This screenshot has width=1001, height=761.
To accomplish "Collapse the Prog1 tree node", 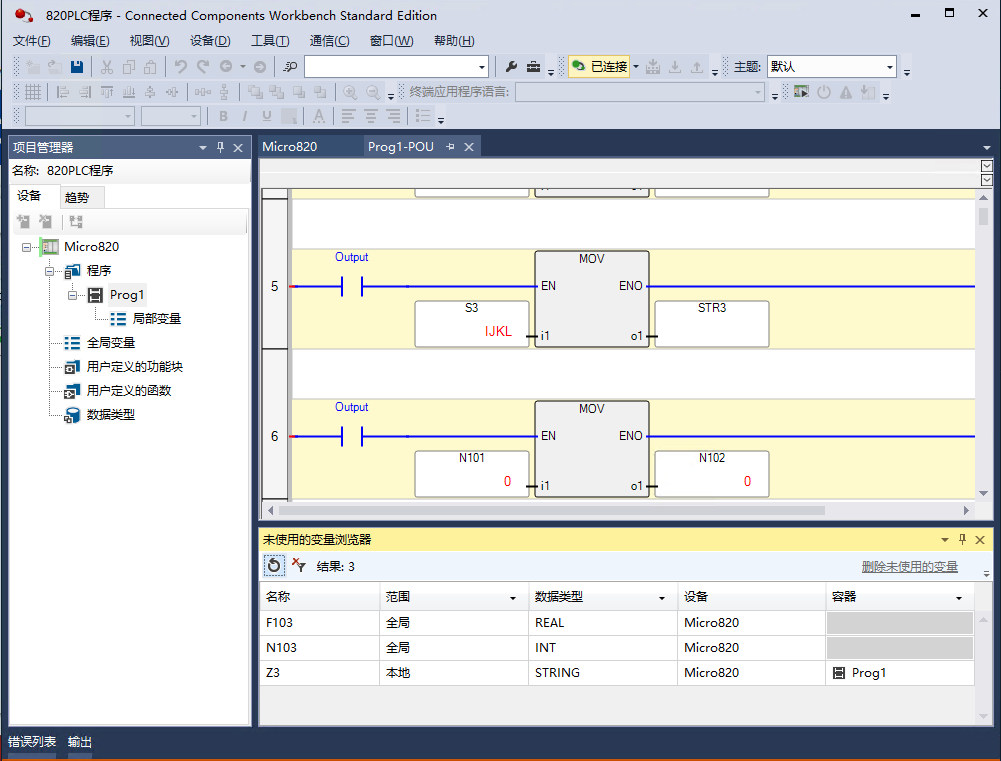I will coord(72,295).
